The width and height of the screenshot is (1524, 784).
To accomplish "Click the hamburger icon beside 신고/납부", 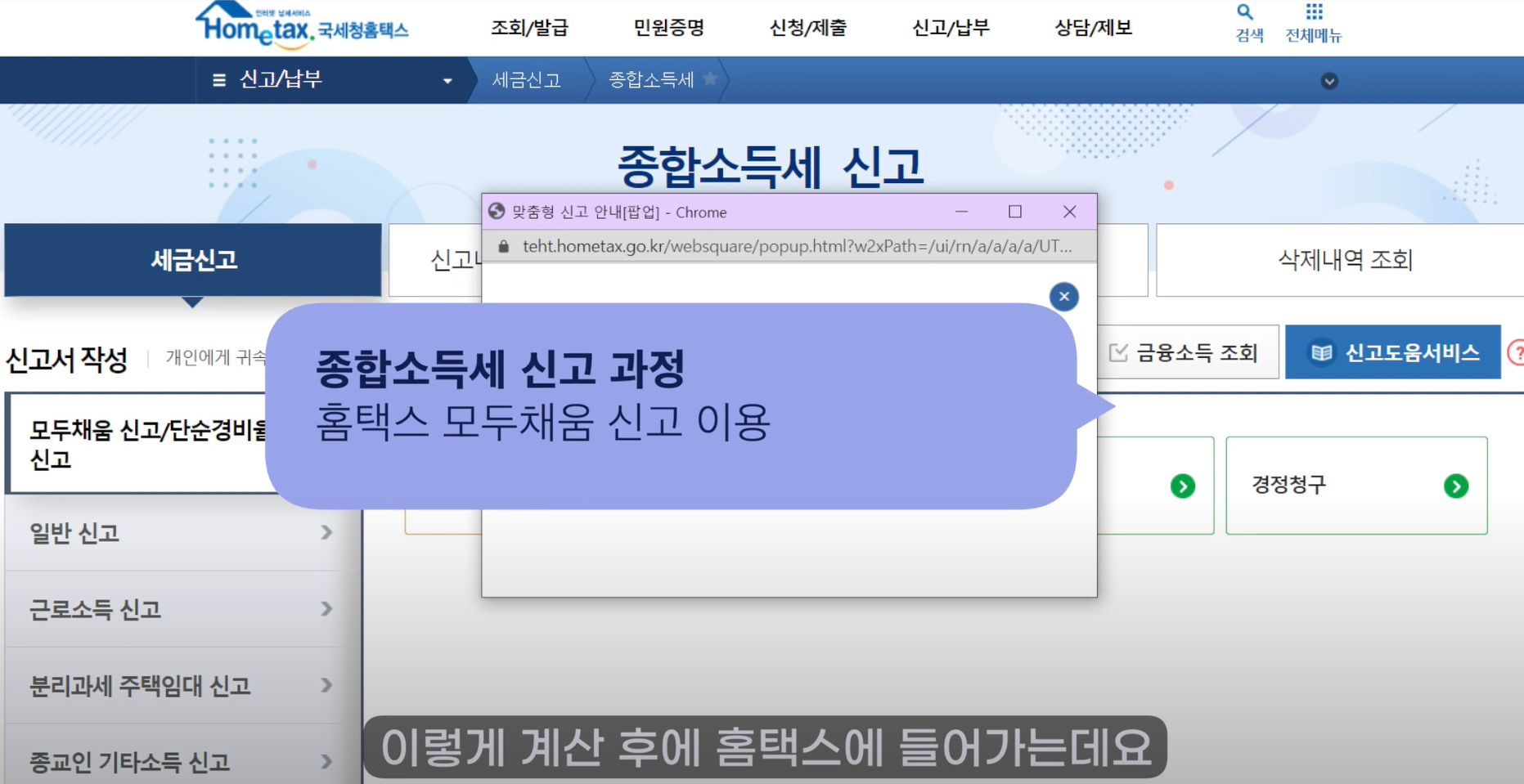I will click(218, 80).
